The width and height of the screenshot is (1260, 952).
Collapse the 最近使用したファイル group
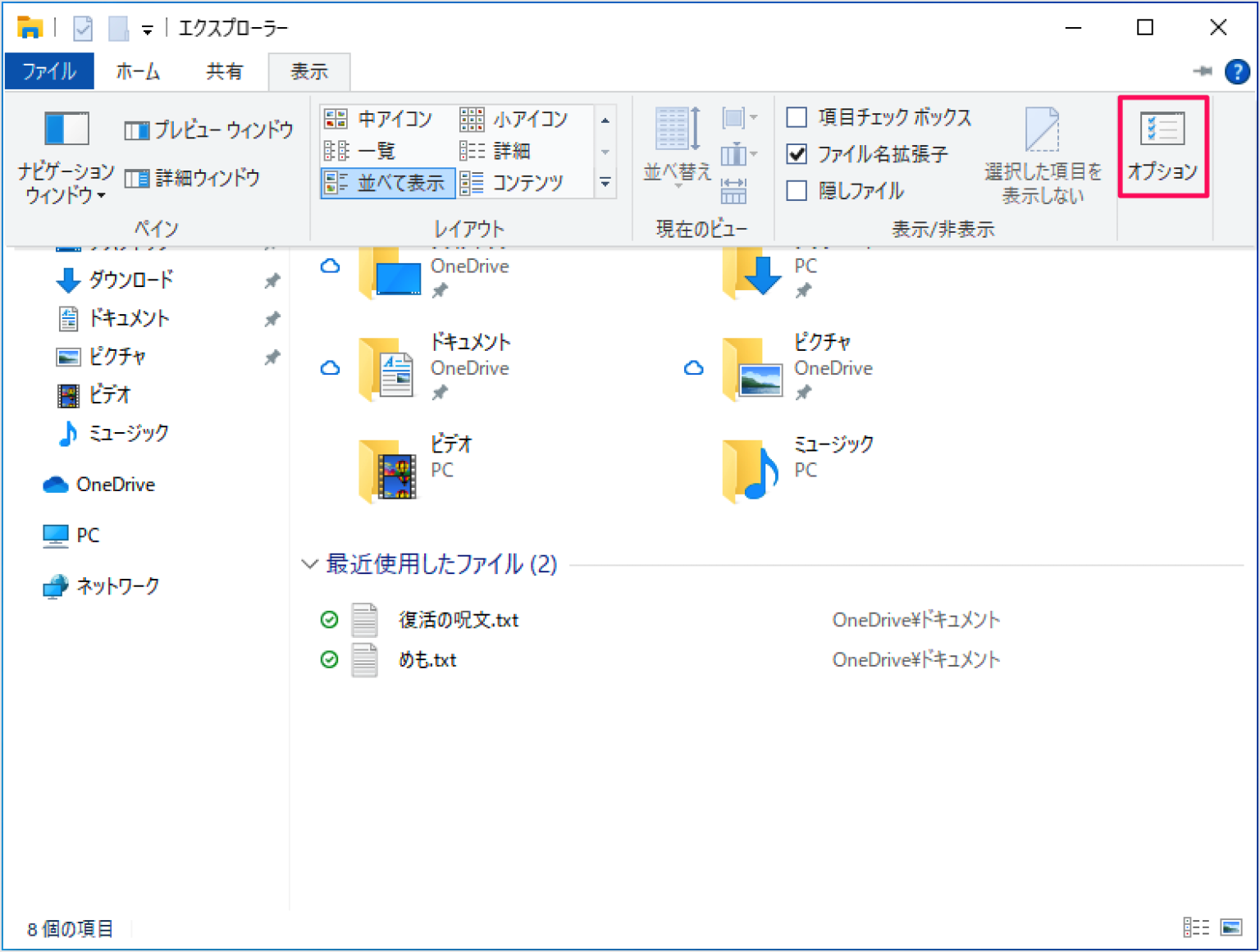pyautogui.click(x=309, y=564)
